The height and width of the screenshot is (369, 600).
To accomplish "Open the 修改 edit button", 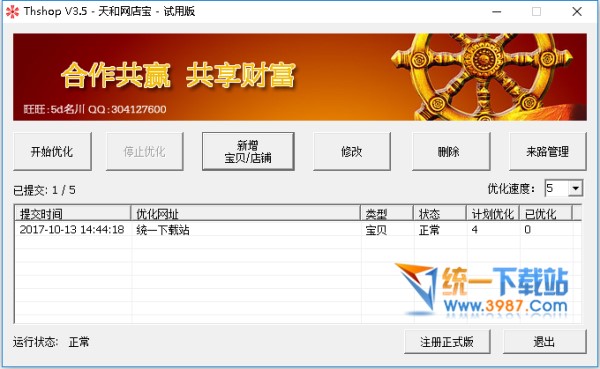I will [x=352, y=152].
